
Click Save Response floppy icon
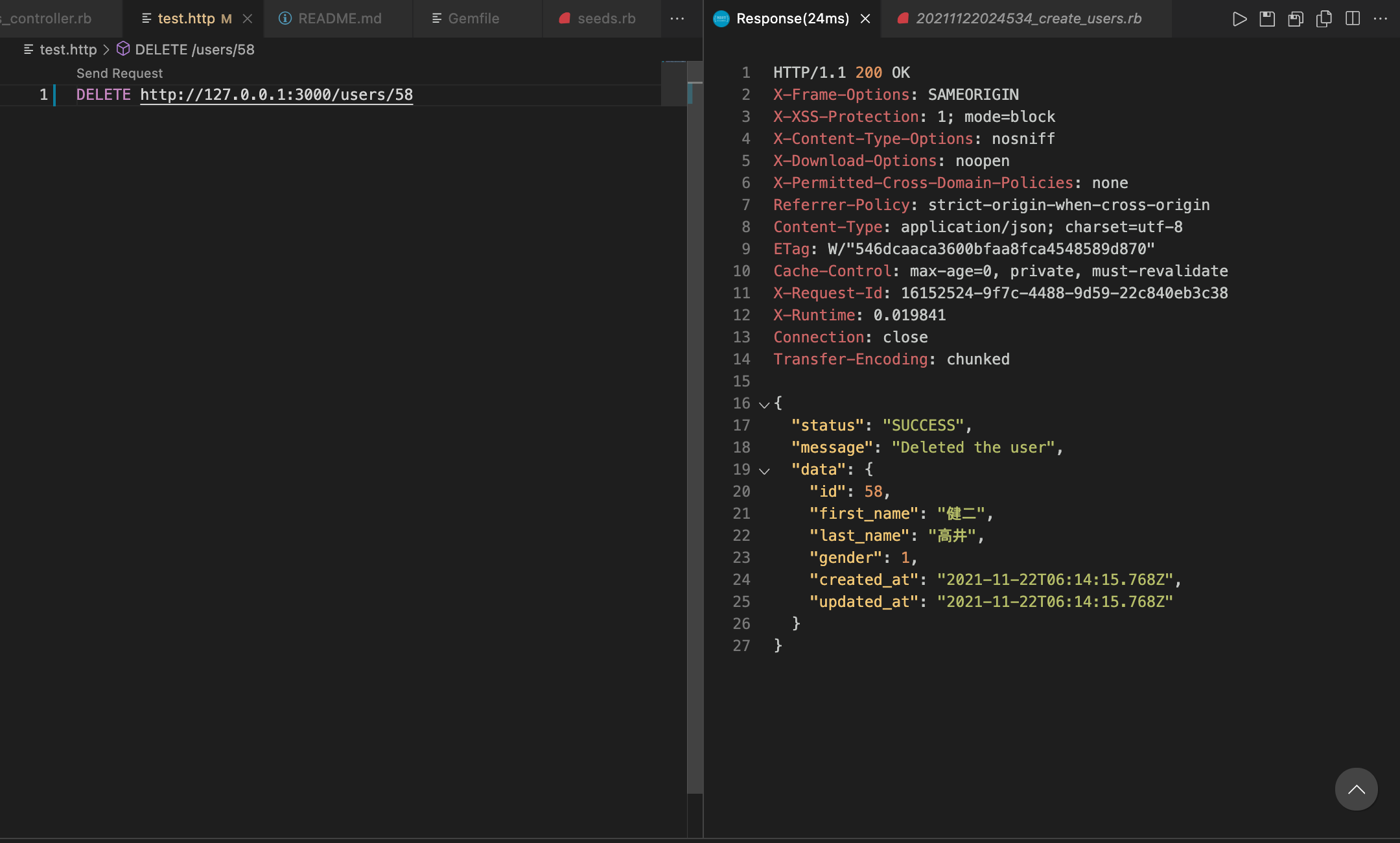point(1267,19)
